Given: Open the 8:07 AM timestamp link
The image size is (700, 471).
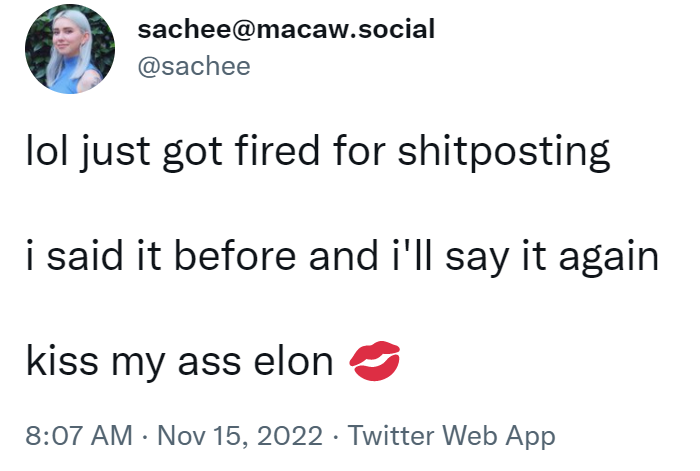Looking at the screenshot, I should coord(78,436).
